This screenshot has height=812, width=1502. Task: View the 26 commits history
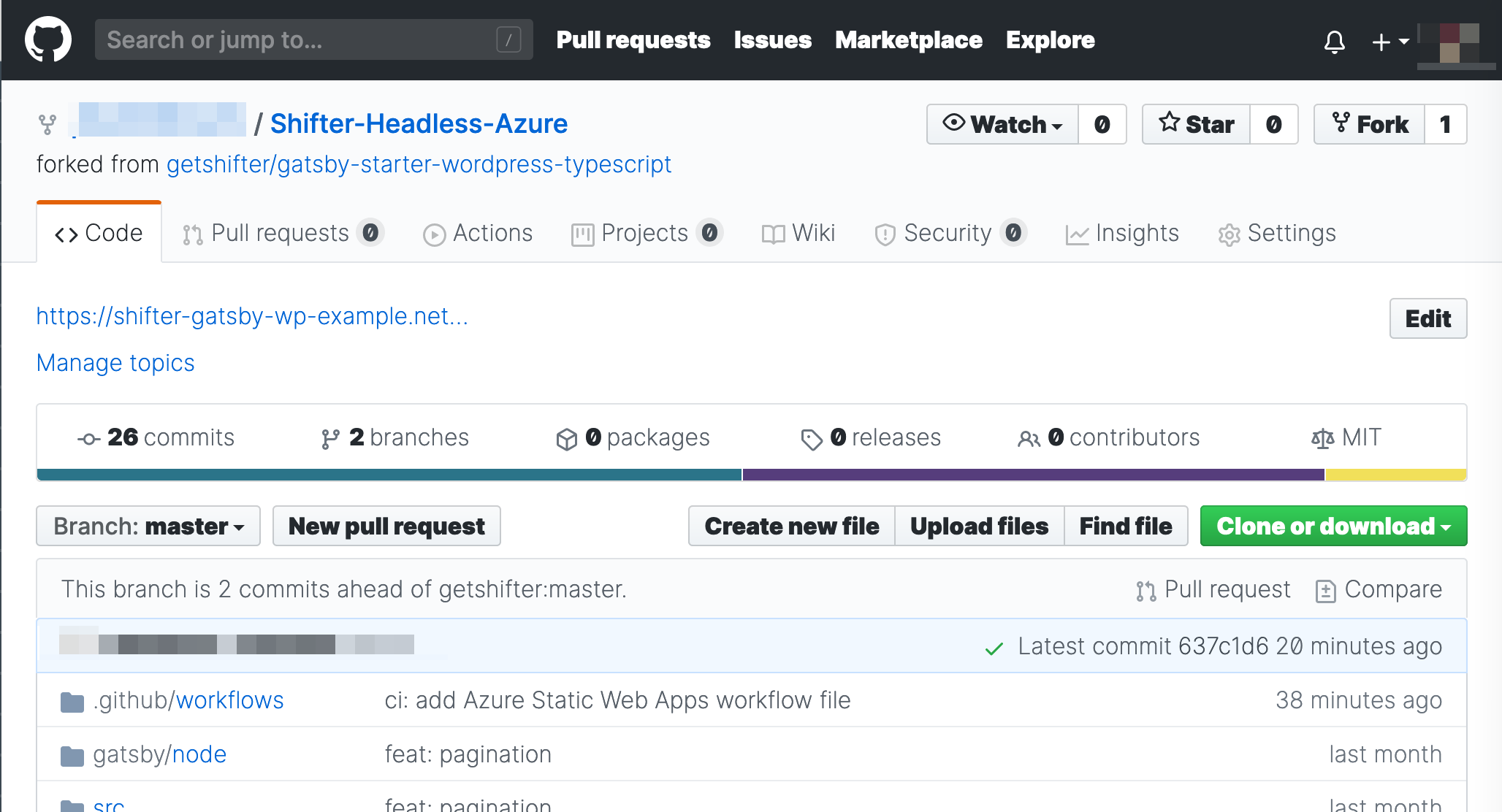tap(156, 437)
